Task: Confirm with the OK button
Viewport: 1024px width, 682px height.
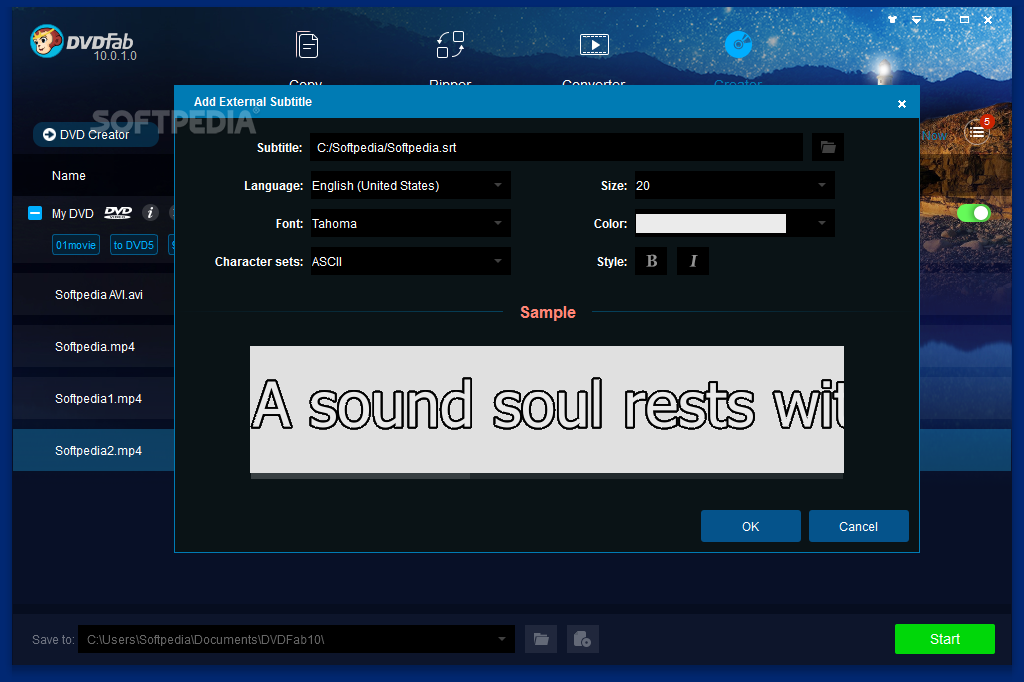Action: point(750,526)
